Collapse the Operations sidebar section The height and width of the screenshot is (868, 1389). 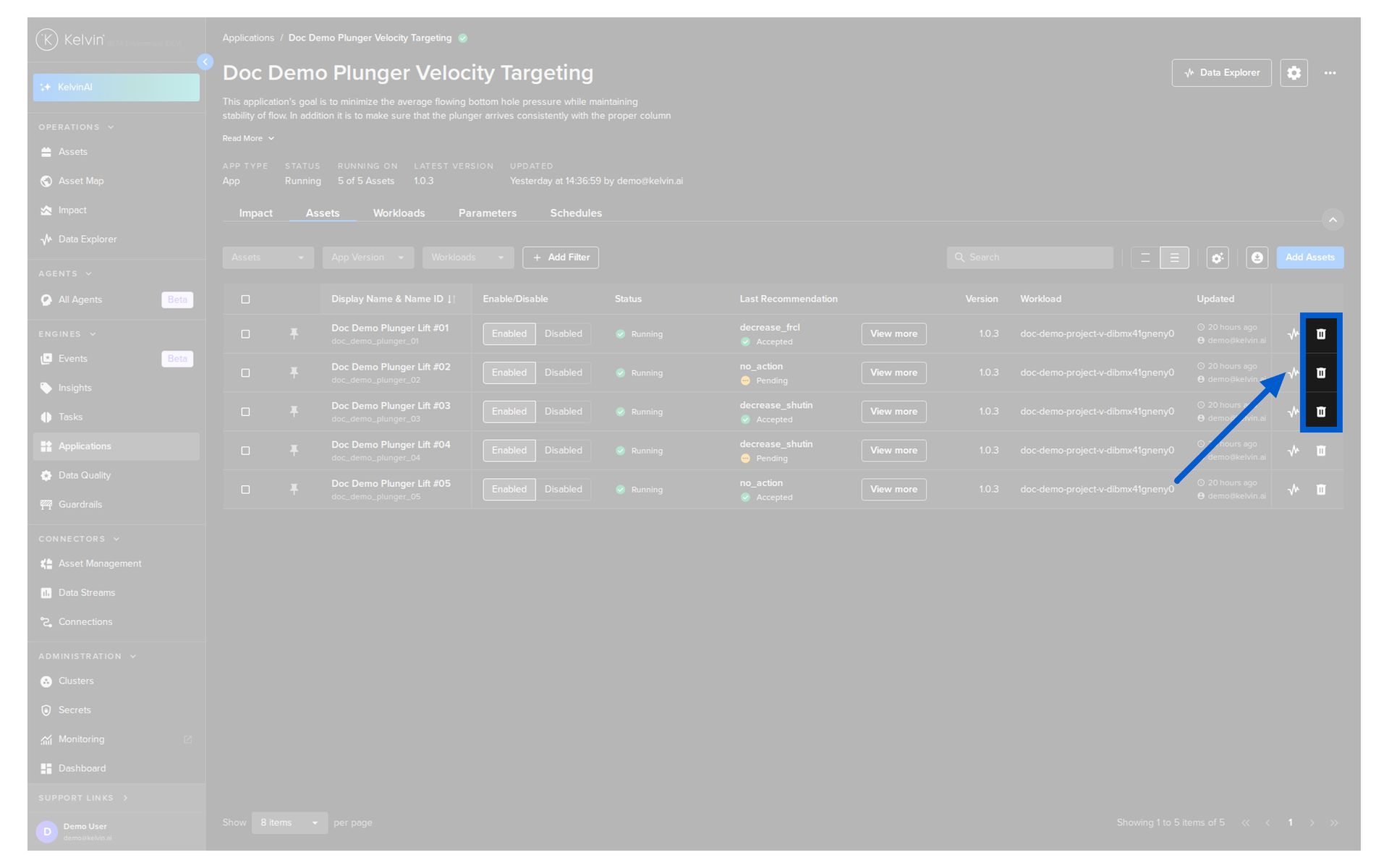point(77,127)
